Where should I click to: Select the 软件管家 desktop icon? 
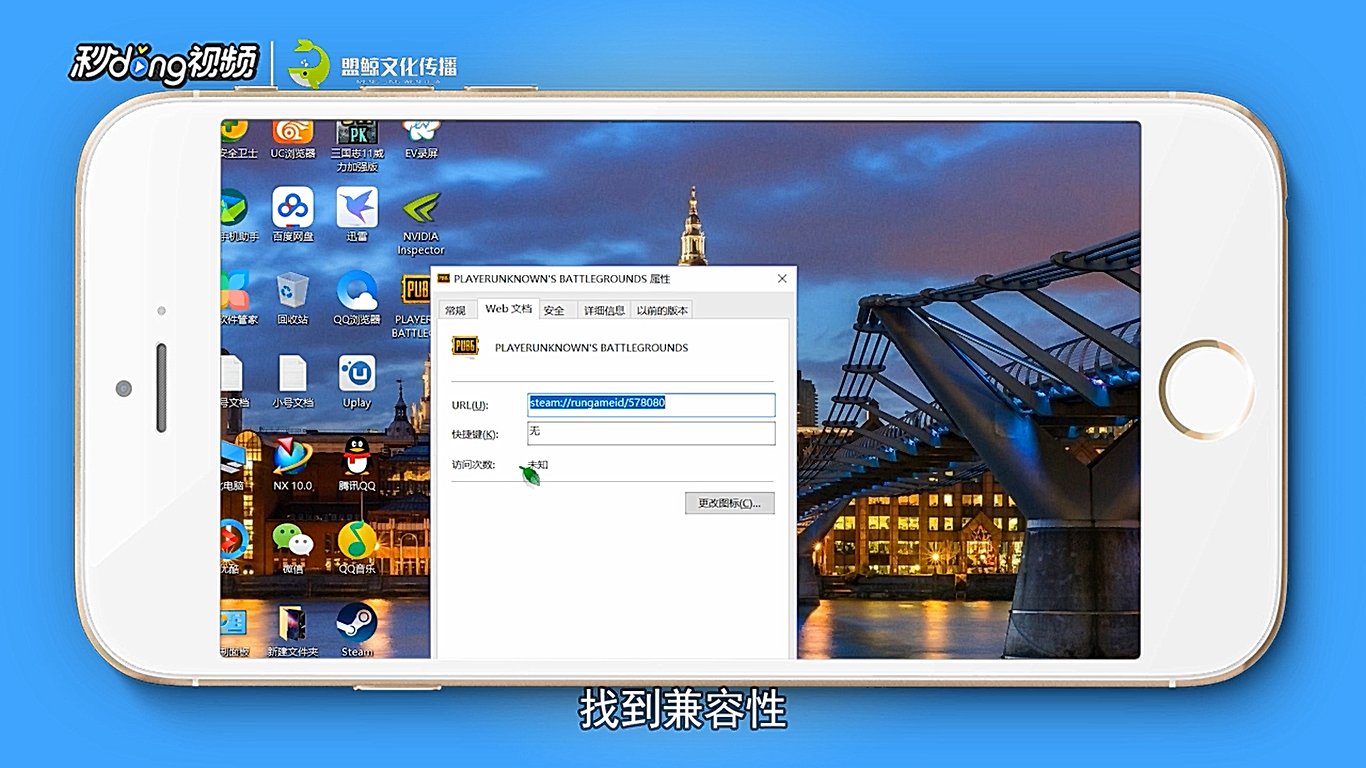(237, 298)
